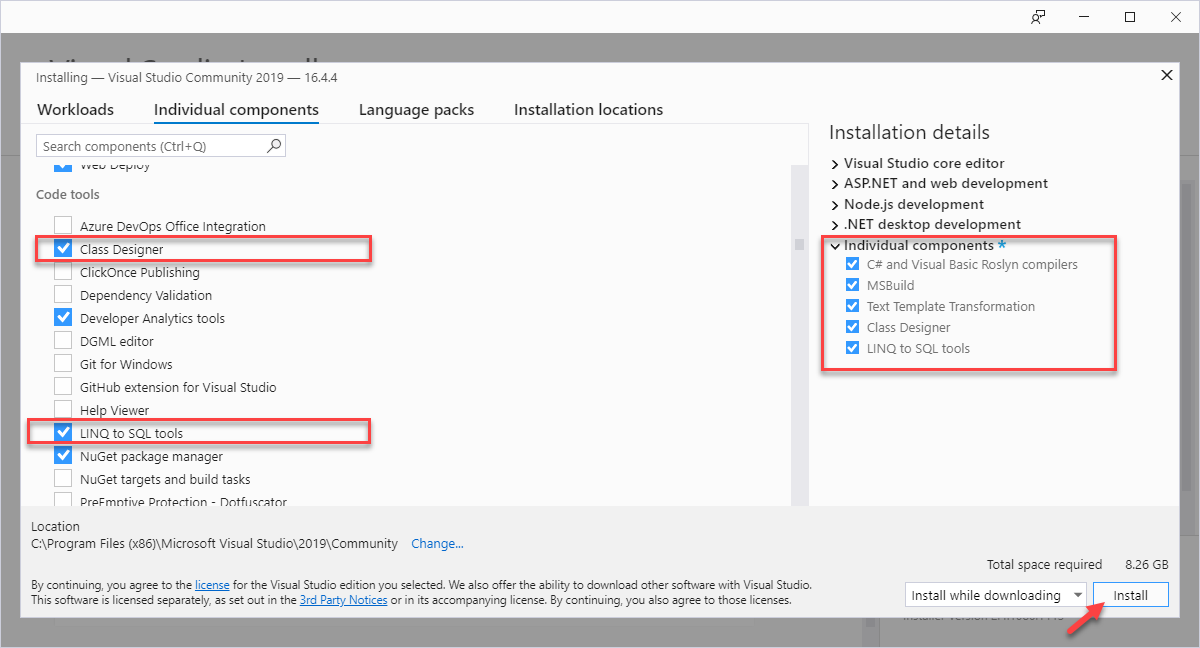Go to the Installation locations tab
This screenshot has width=1200, height=648.
pos(588,110)
